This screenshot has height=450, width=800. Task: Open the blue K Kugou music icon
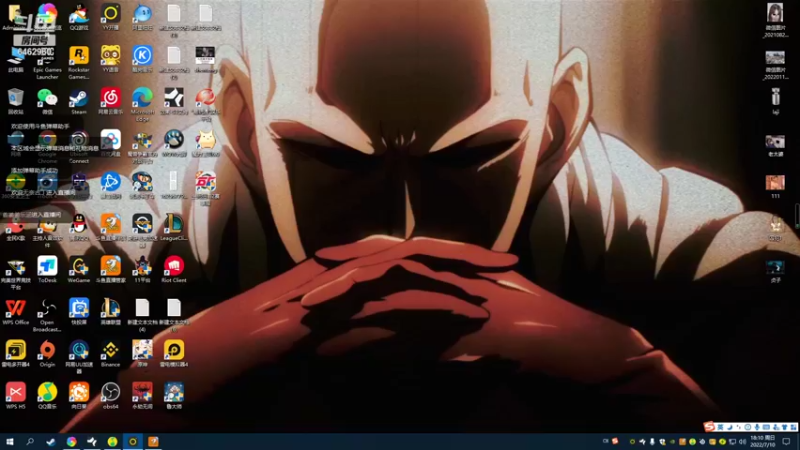click(142, 55)
